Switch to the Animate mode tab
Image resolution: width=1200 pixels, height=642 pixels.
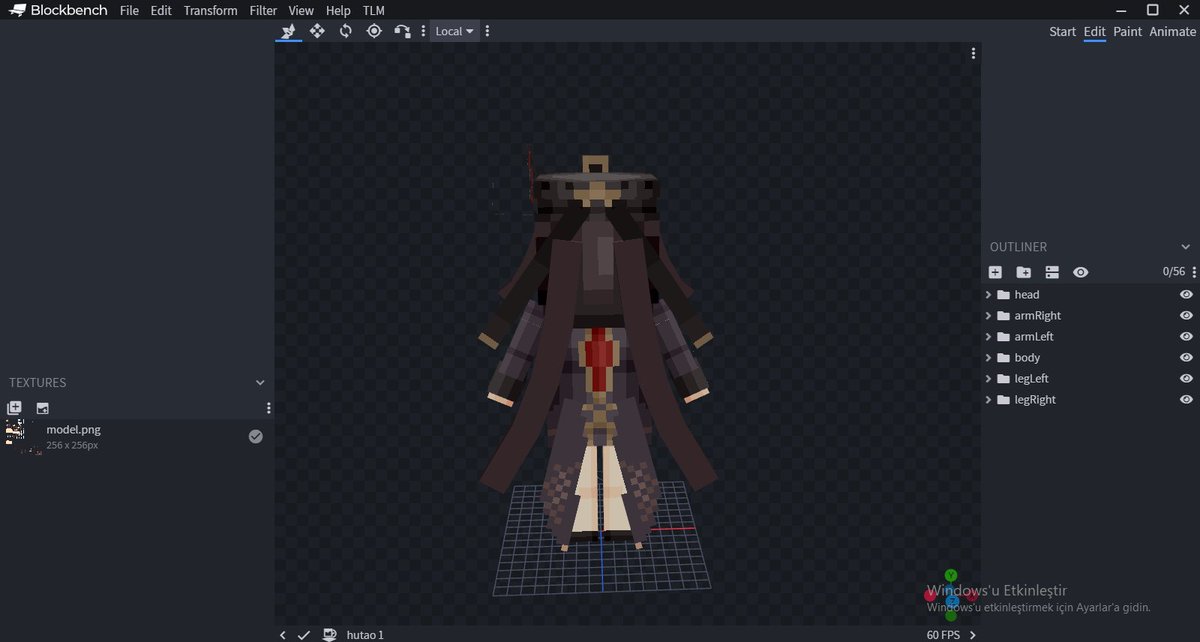click(1172, 31)
